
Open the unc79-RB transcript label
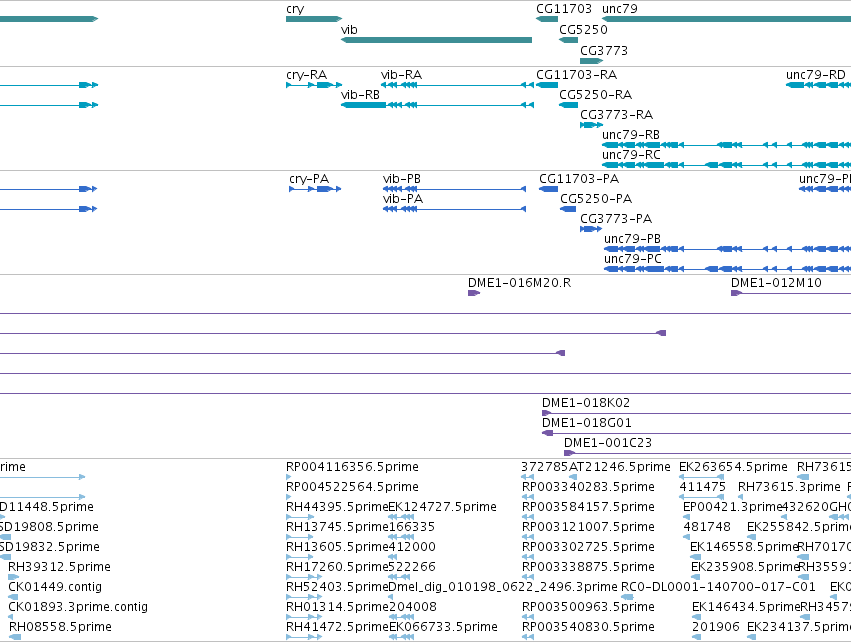(x=631, y=135)
